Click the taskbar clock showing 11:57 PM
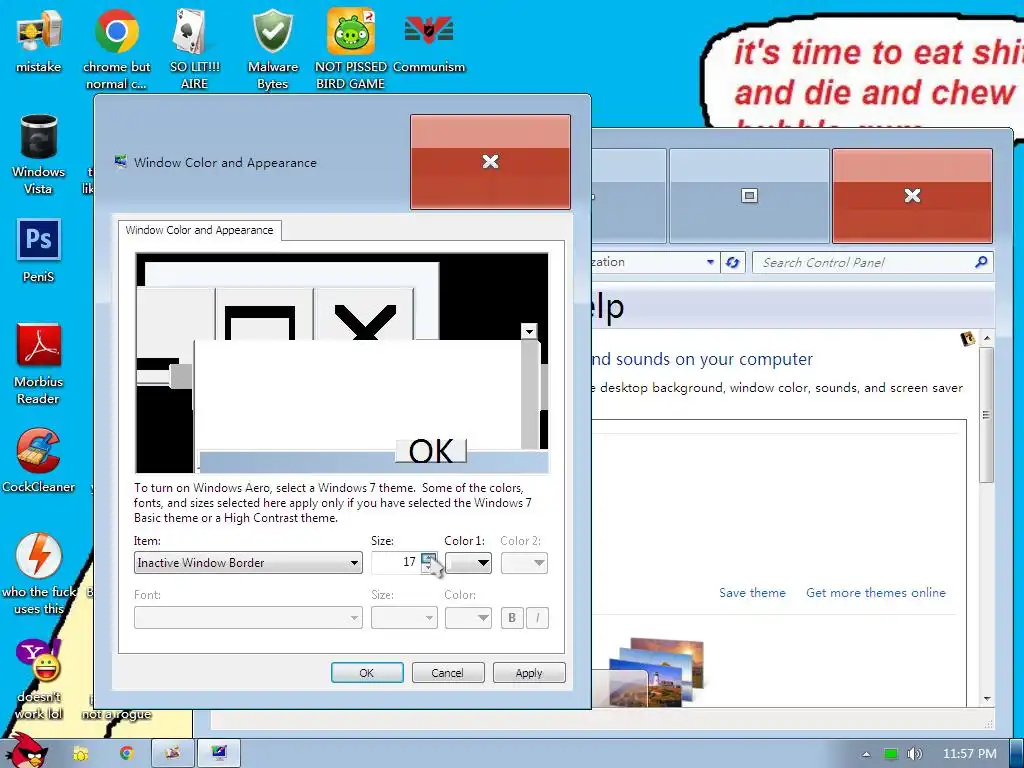Screen dimensions: 1024x768 click(970, 754)
